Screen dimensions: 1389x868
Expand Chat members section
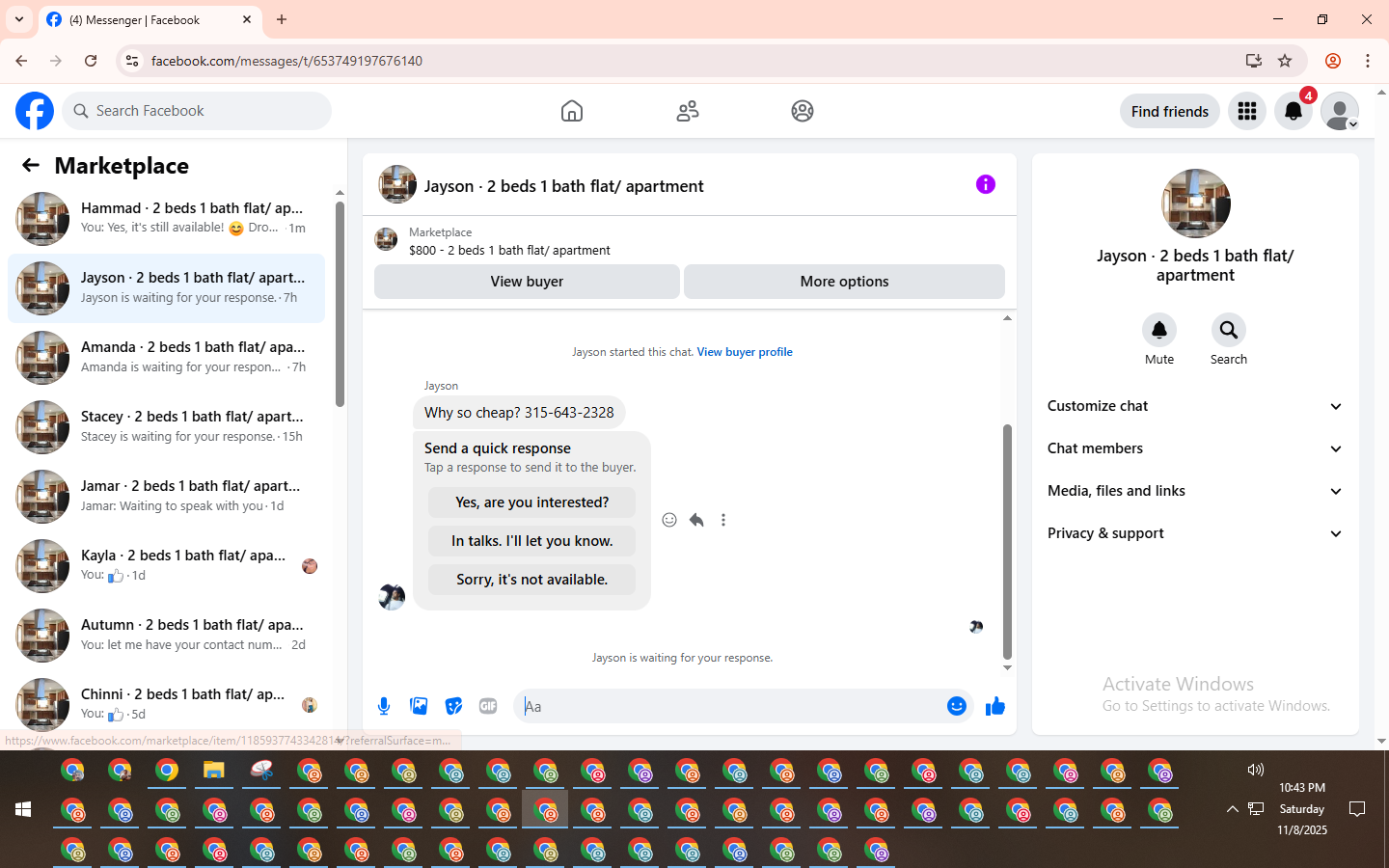point(1195,448)
